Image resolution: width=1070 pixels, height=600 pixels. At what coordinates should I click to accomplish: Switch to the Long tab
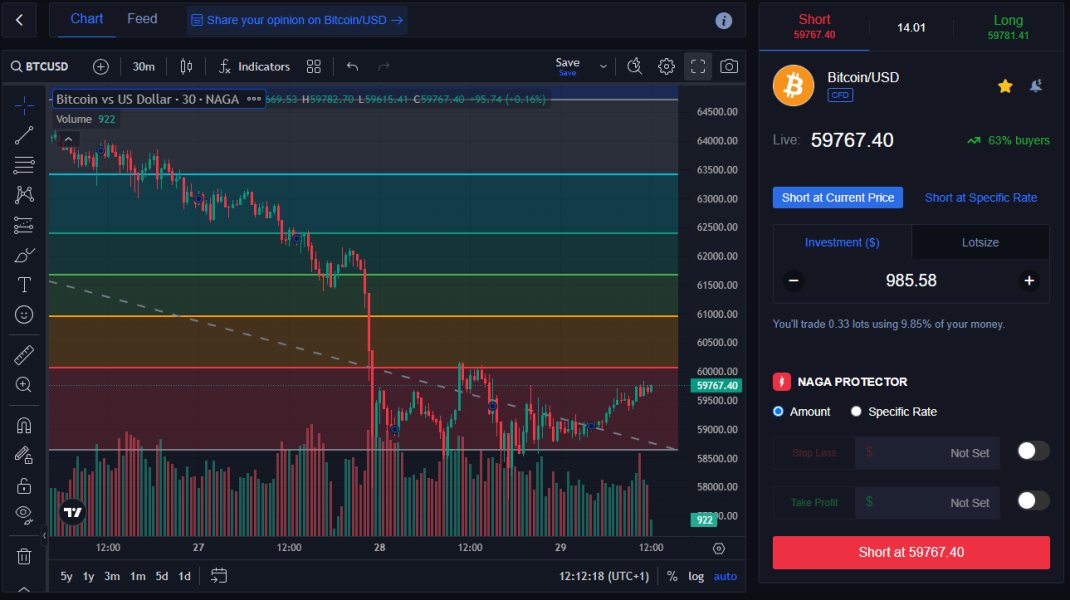1008,26
